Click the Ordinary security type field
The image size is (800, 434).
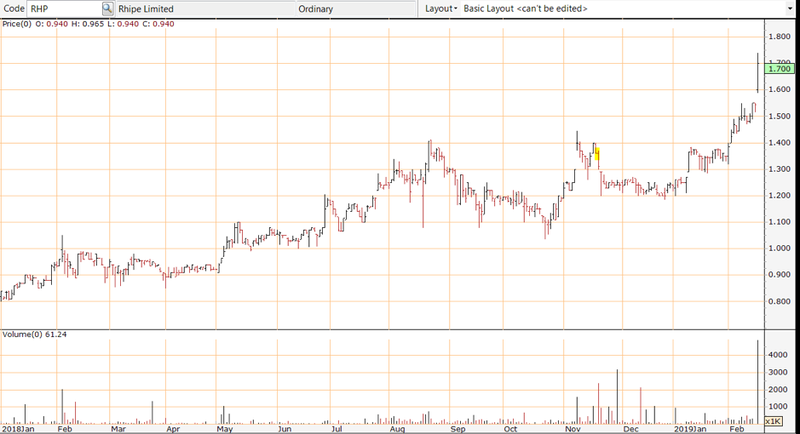tap(356, 9)
